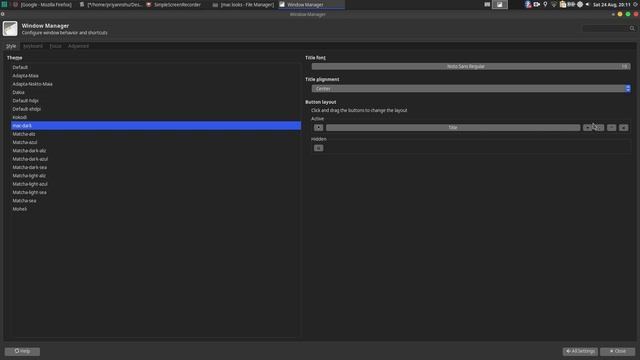Image resolution: width=640 pixels, height=360 pixels.
Task: Click the volume speaker tray icon
Action: click(x=588, y=4)
